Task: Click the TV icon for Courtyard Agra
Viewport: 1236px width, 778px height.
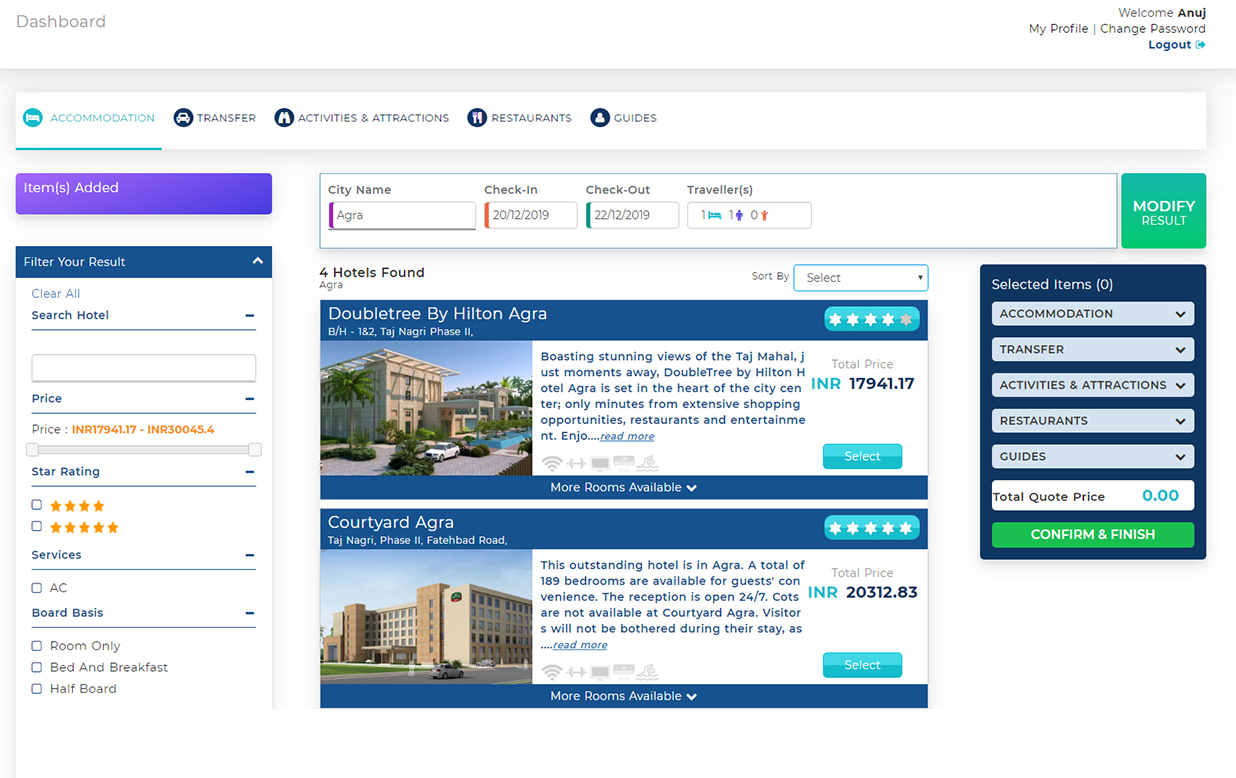Action: [x=600, y=672]
